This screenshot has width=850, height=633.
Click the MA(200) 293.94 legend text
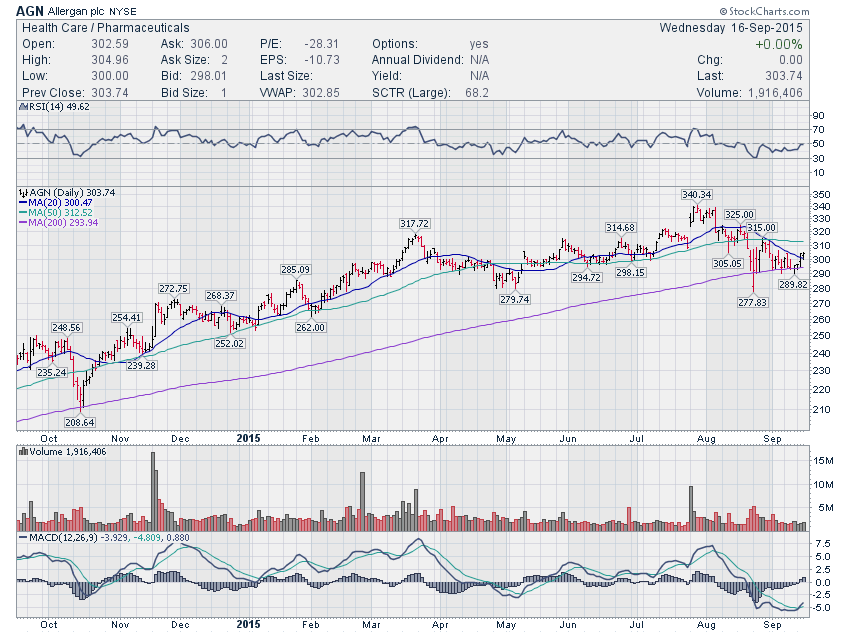tap(63, 223)
